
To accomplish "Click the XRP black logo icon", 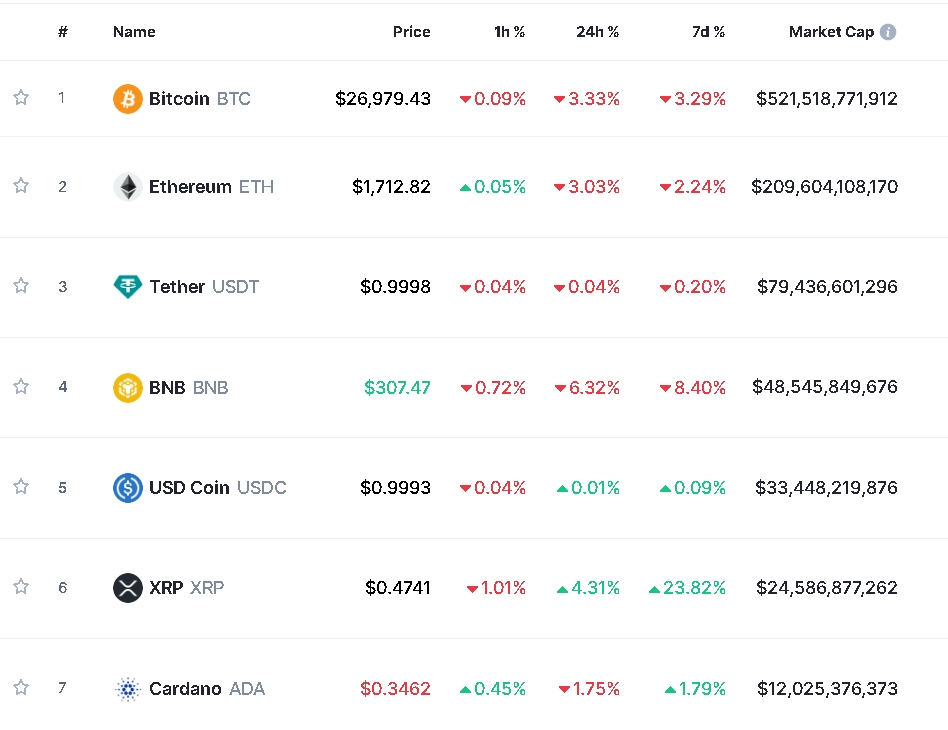I will pos(128,588).
